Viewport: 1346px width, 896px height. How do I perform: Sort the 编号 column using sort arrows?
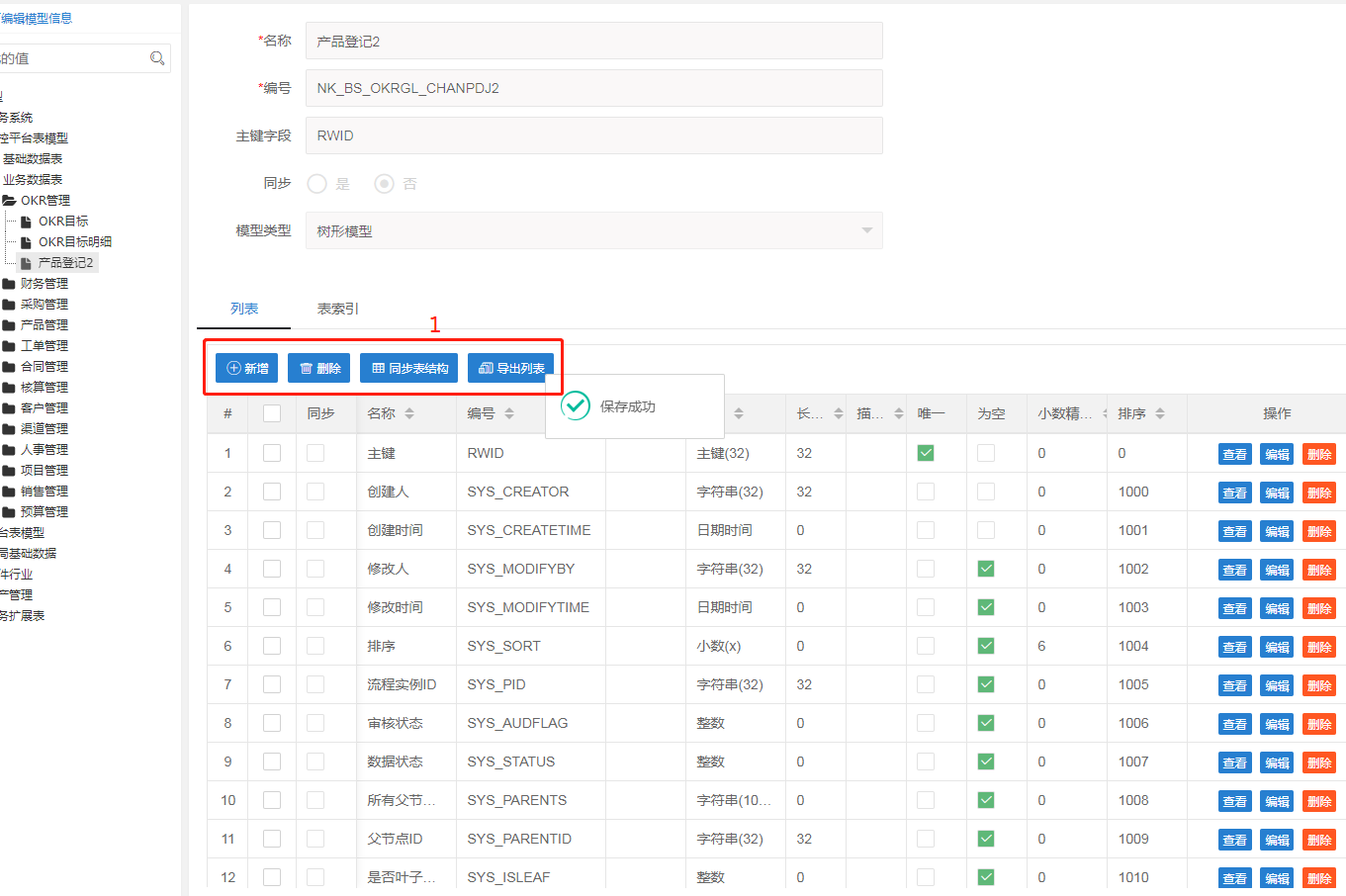509,413
